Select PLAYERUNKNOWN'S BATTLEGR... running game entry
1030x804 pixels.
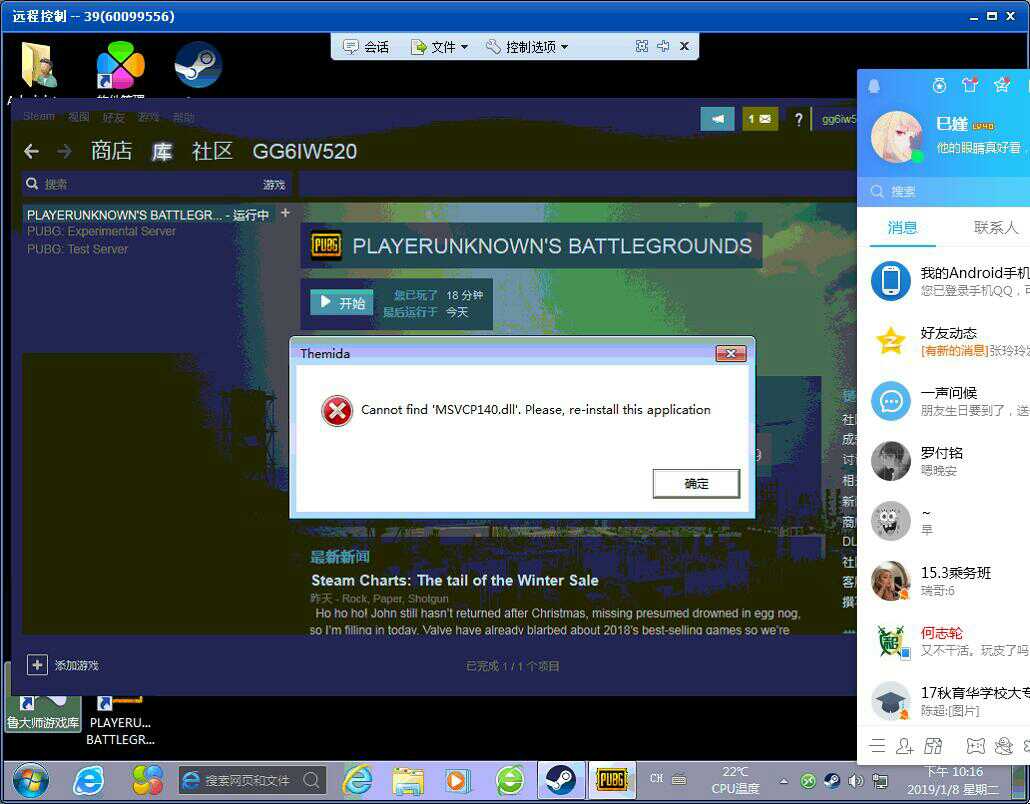point(148,215)
